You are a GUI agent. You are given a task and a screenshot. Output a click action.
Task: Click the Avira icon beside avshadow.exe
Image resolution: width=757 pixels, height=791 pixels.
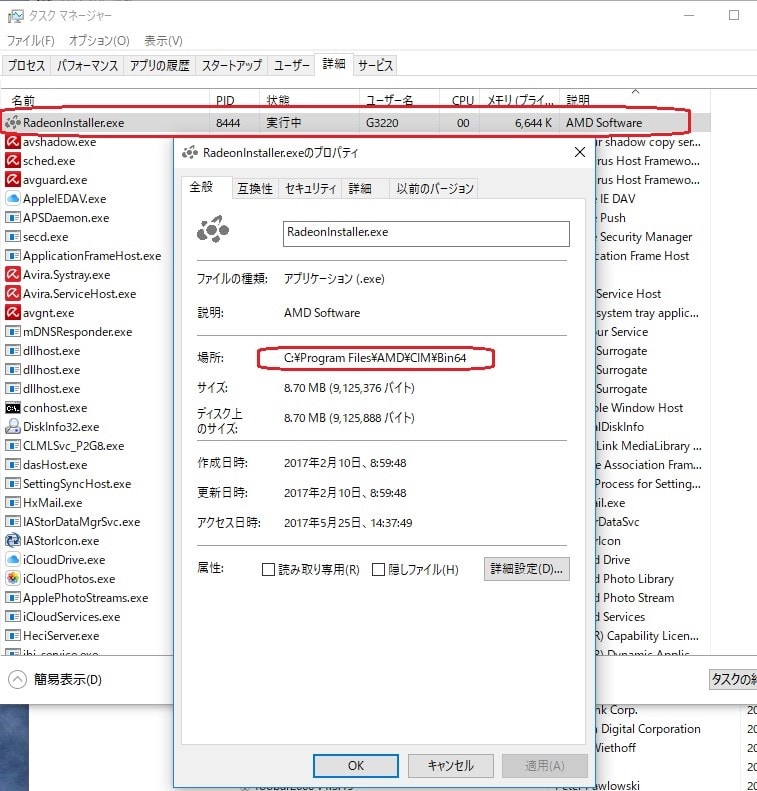click(13, 142)
